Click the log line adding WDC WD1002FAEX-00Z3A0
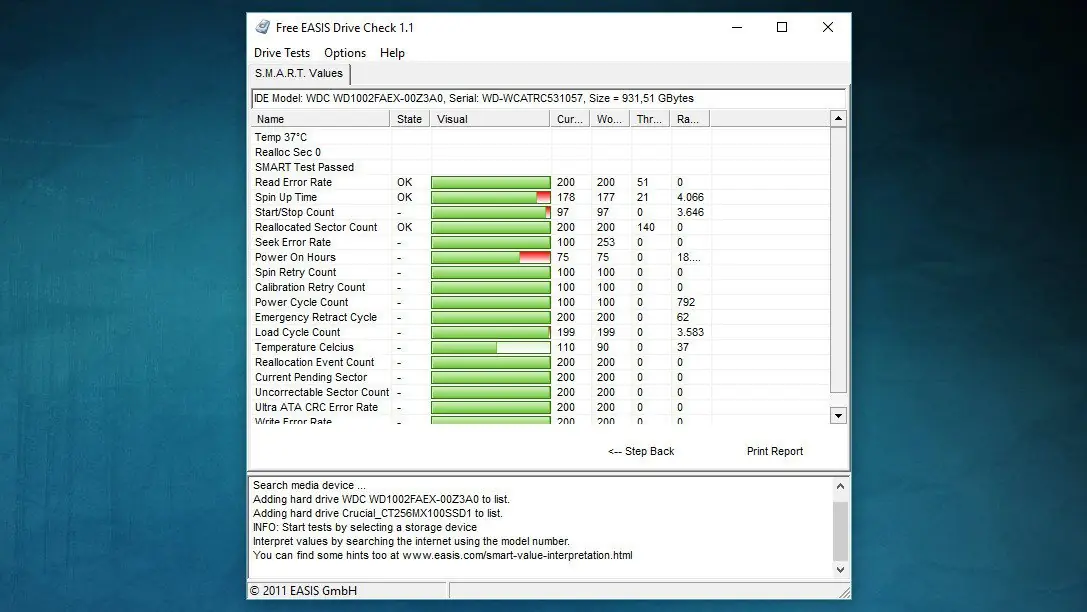The height and width of the screenshot is (612, 1087). (381, 499)
